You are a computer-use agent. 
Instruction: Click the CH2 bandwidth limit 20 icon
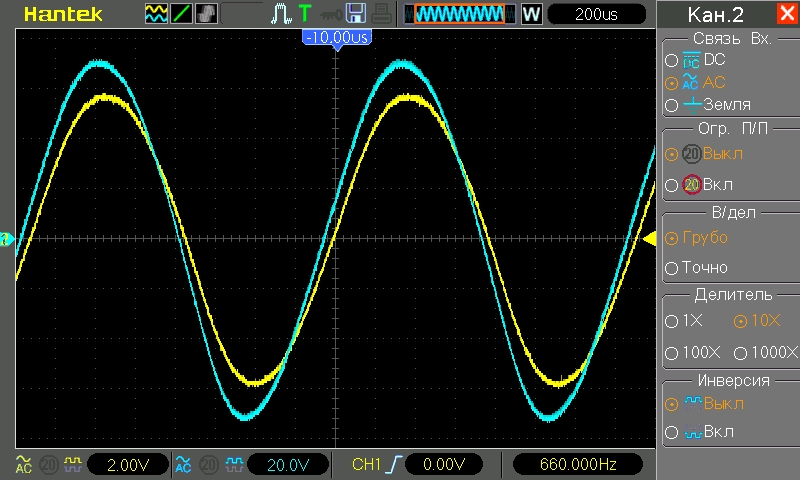point(209,465)
